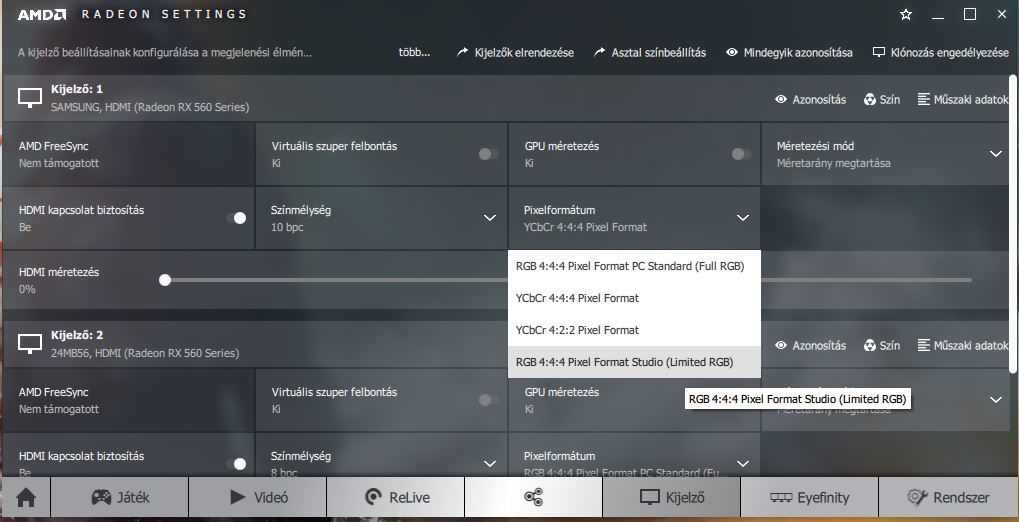The height and width of the screenshot is (522, 1019).
Task: Click Kijelző 1 monitor icon
Action: click(30, 98)
